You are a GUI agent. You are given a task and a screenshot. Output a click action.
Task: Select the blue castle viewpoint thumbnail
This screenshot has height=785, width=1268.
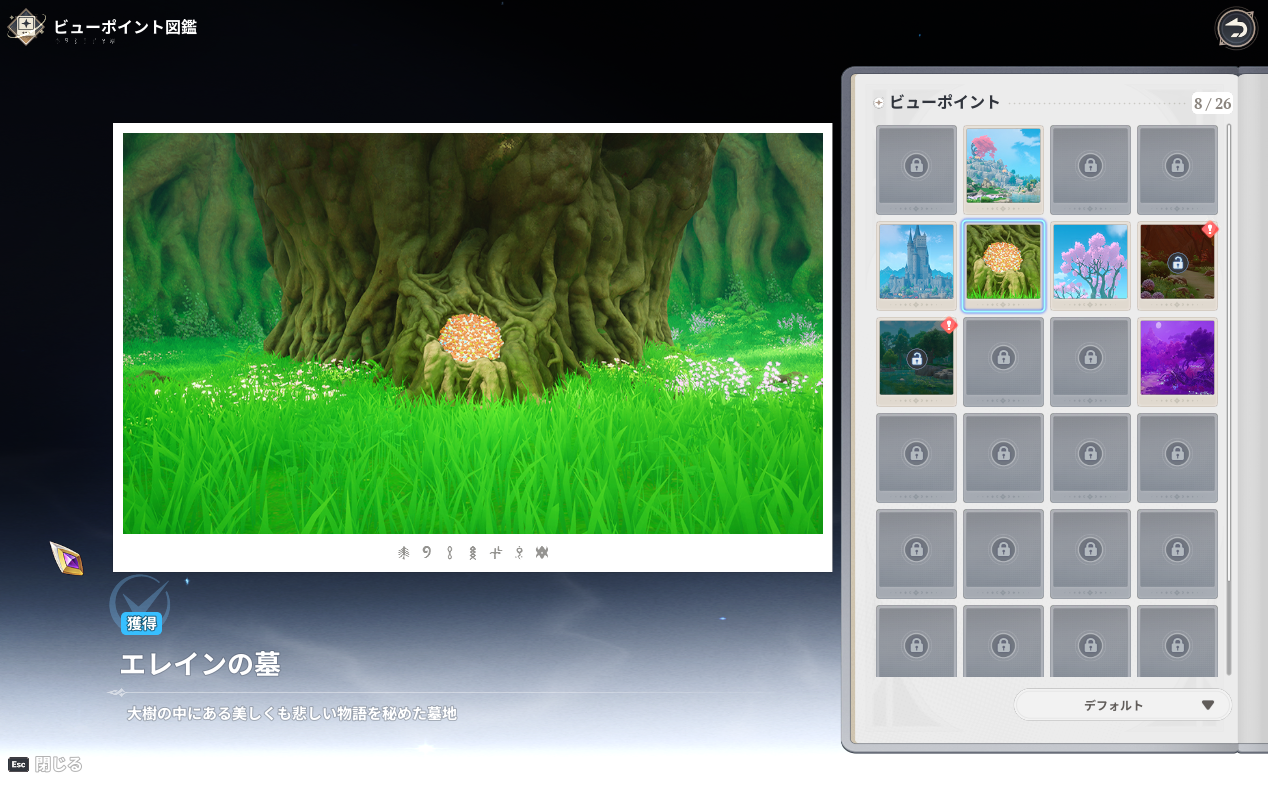point(916,262)
